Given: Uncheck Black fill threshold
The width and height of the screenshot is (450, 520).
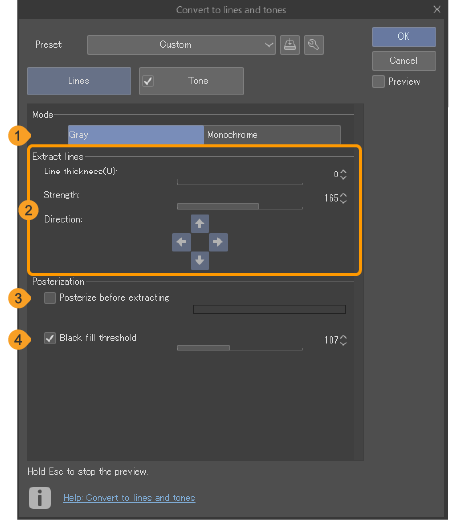Looking at the screenshot, I should (x=50, y=338).
